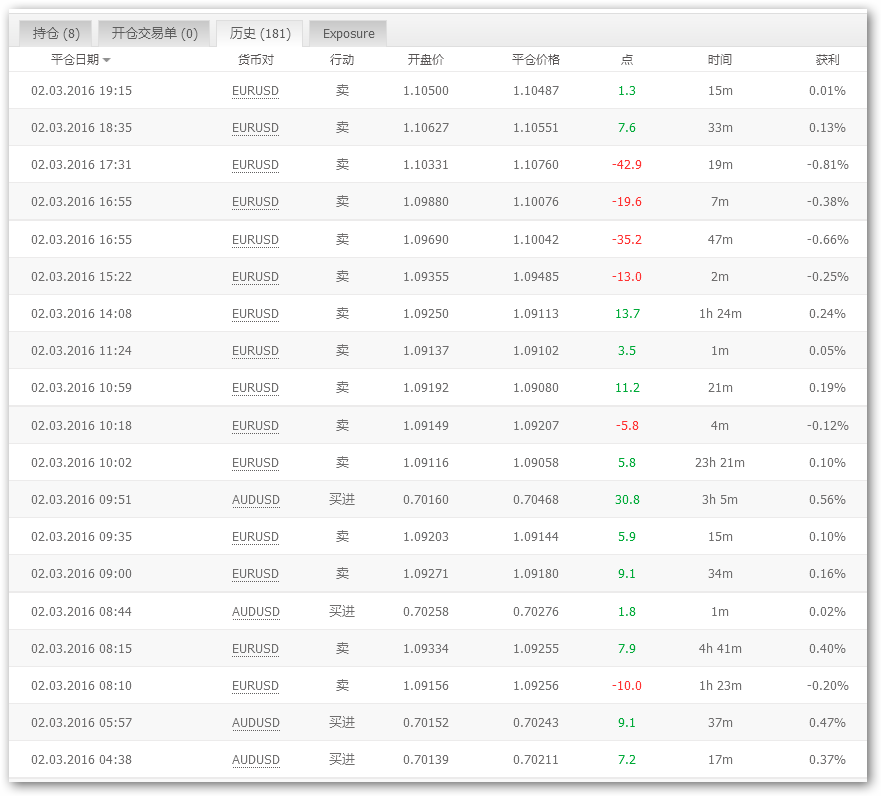Click the 获利 column header
The height and width of the screenshot is (796, 881).
coord(827,60)
